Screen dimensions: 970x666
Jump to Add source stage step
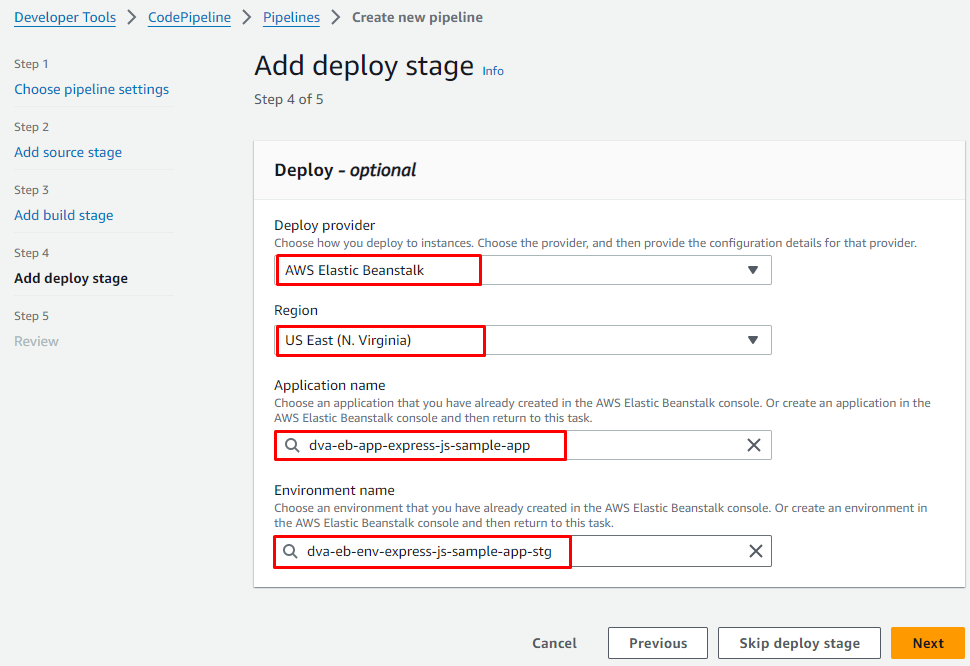[x=68, y=152]
